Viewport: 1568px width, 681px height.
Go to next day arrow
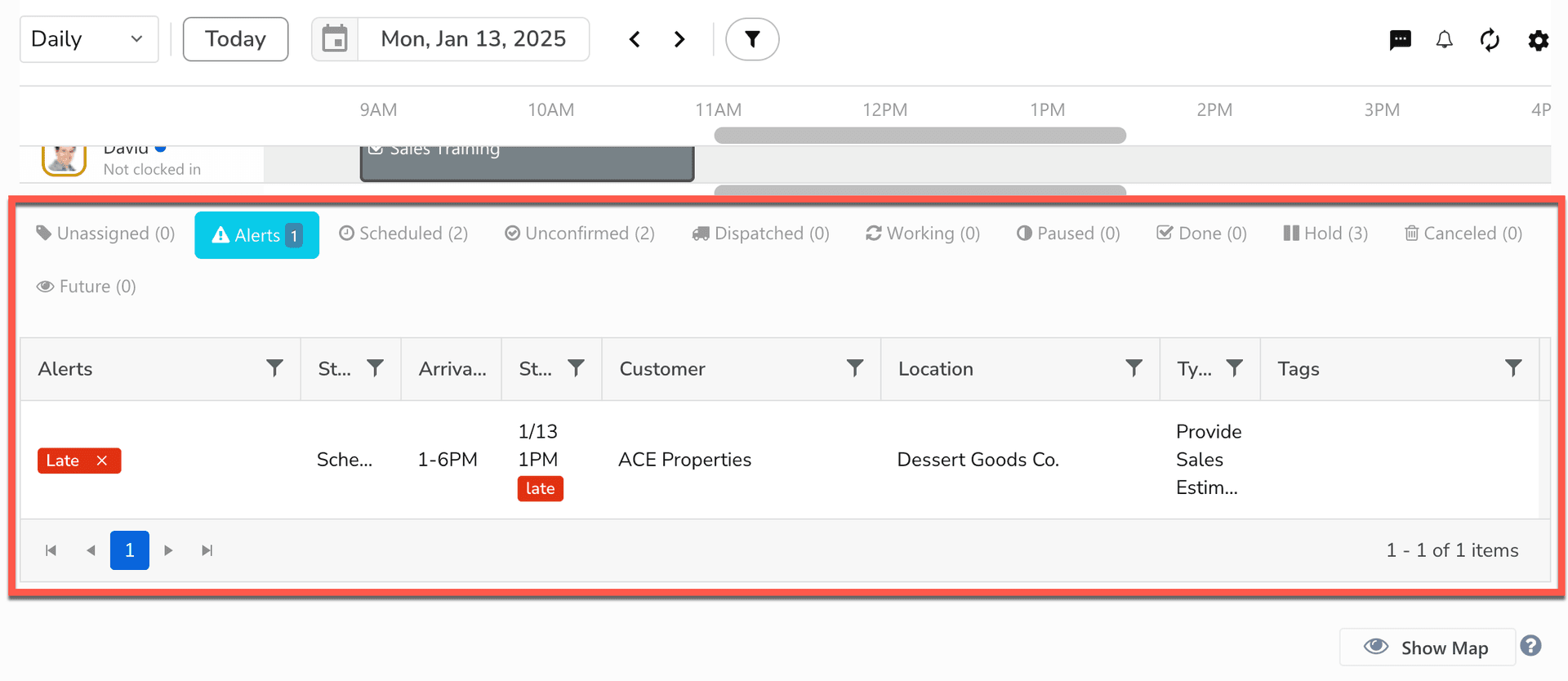coord(679,39)
